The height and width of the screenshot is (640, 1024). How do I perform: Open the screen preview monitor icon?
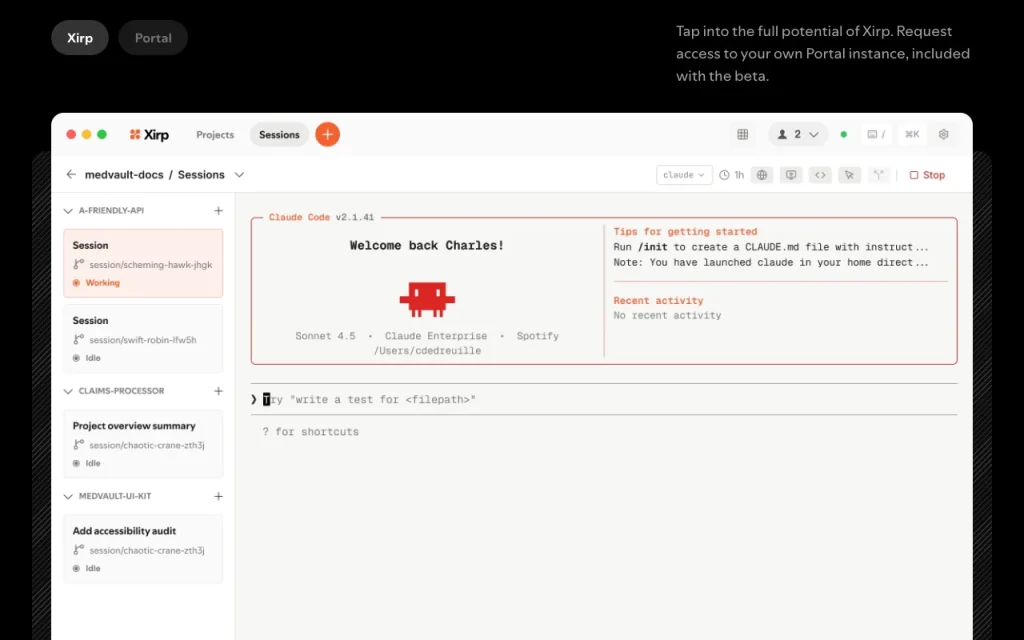pos(791,175)
